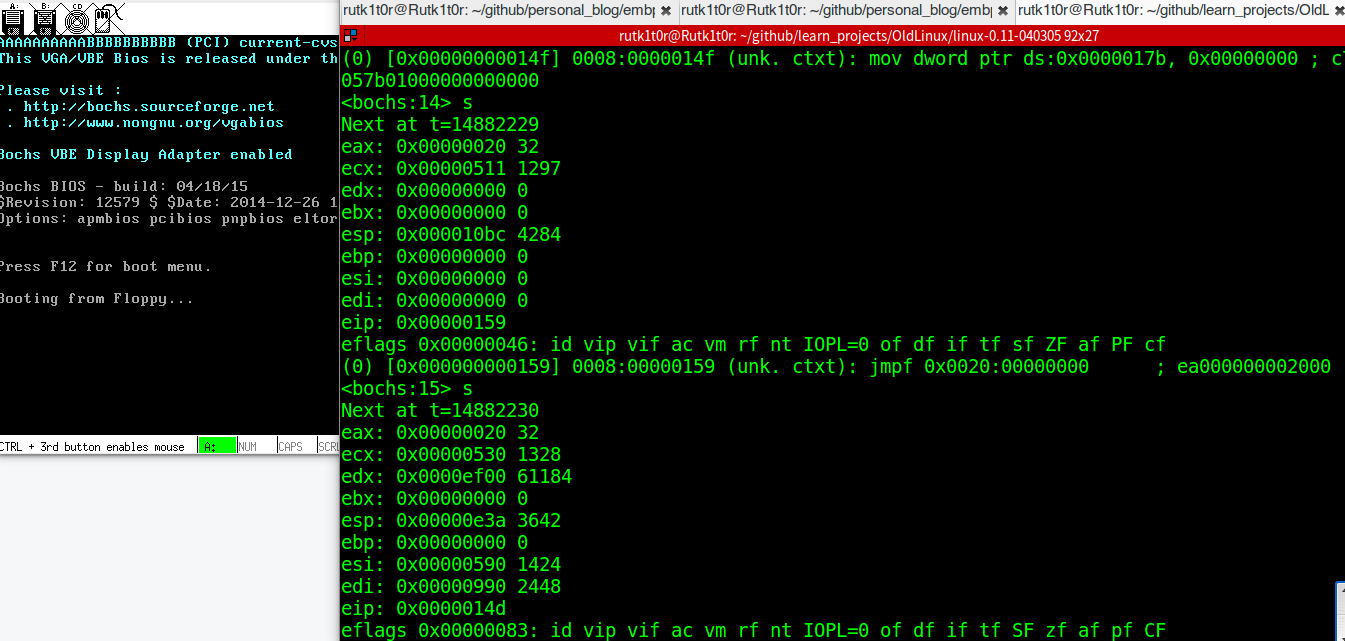The width and height of the screenshot is (1345, 641).
Task: Click 'esi: 0x00000590 1424' register line
Action: click(x=451, y=564)
